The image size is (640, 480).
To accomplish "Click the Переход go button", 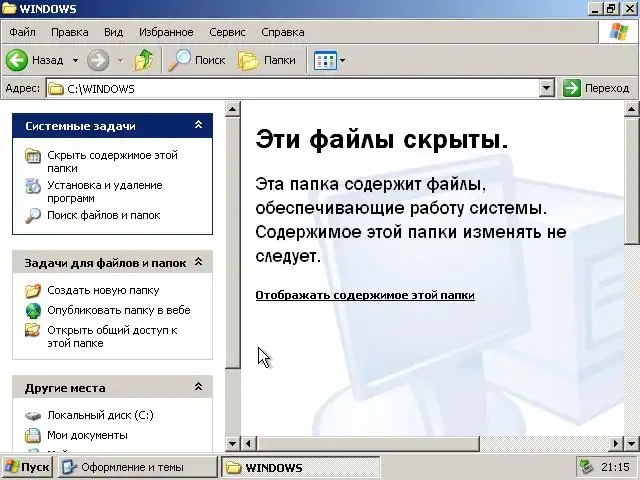I will point(596,88).
